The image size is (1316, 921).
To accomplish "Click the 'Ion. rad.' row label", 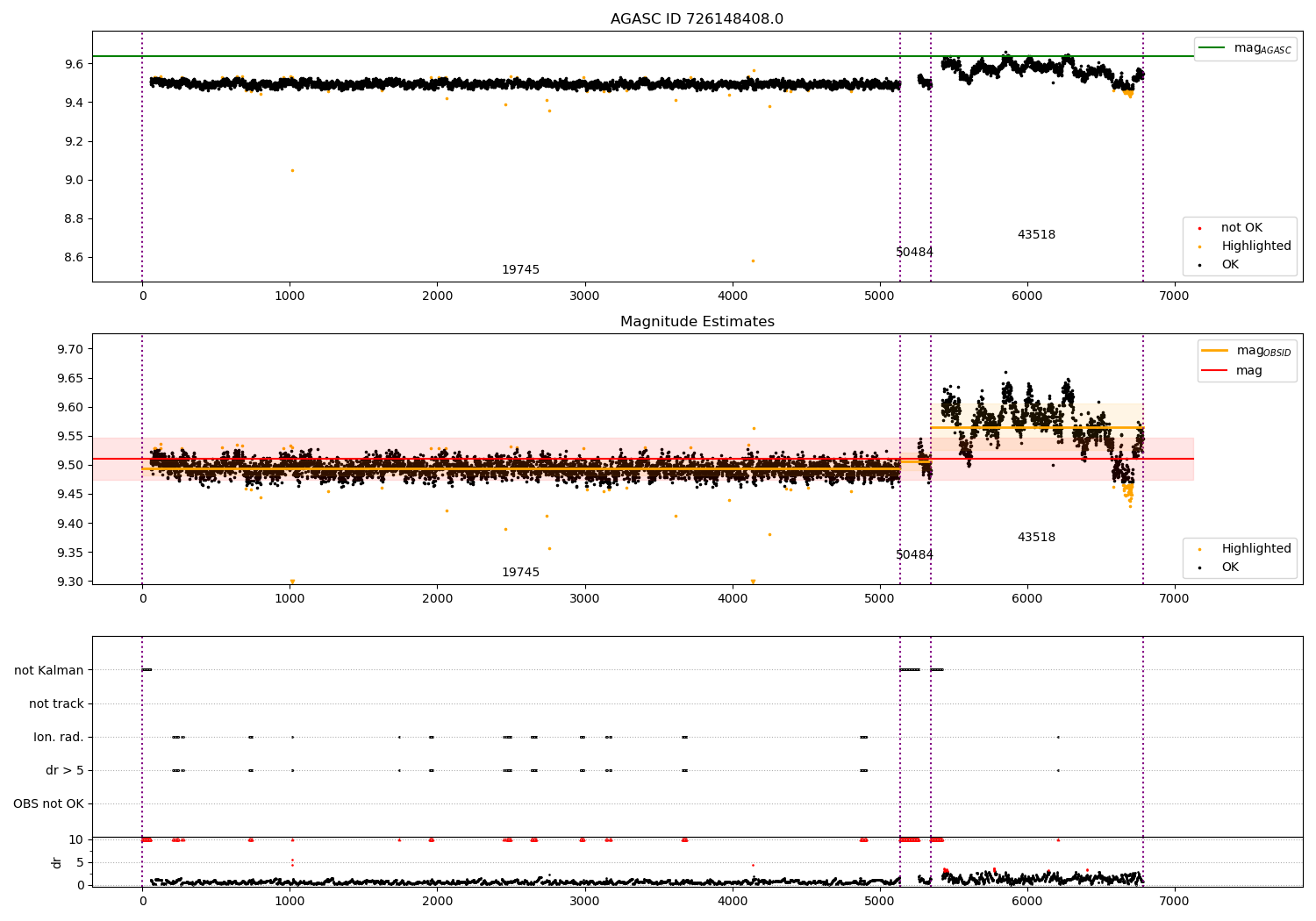I will (59, 737).
